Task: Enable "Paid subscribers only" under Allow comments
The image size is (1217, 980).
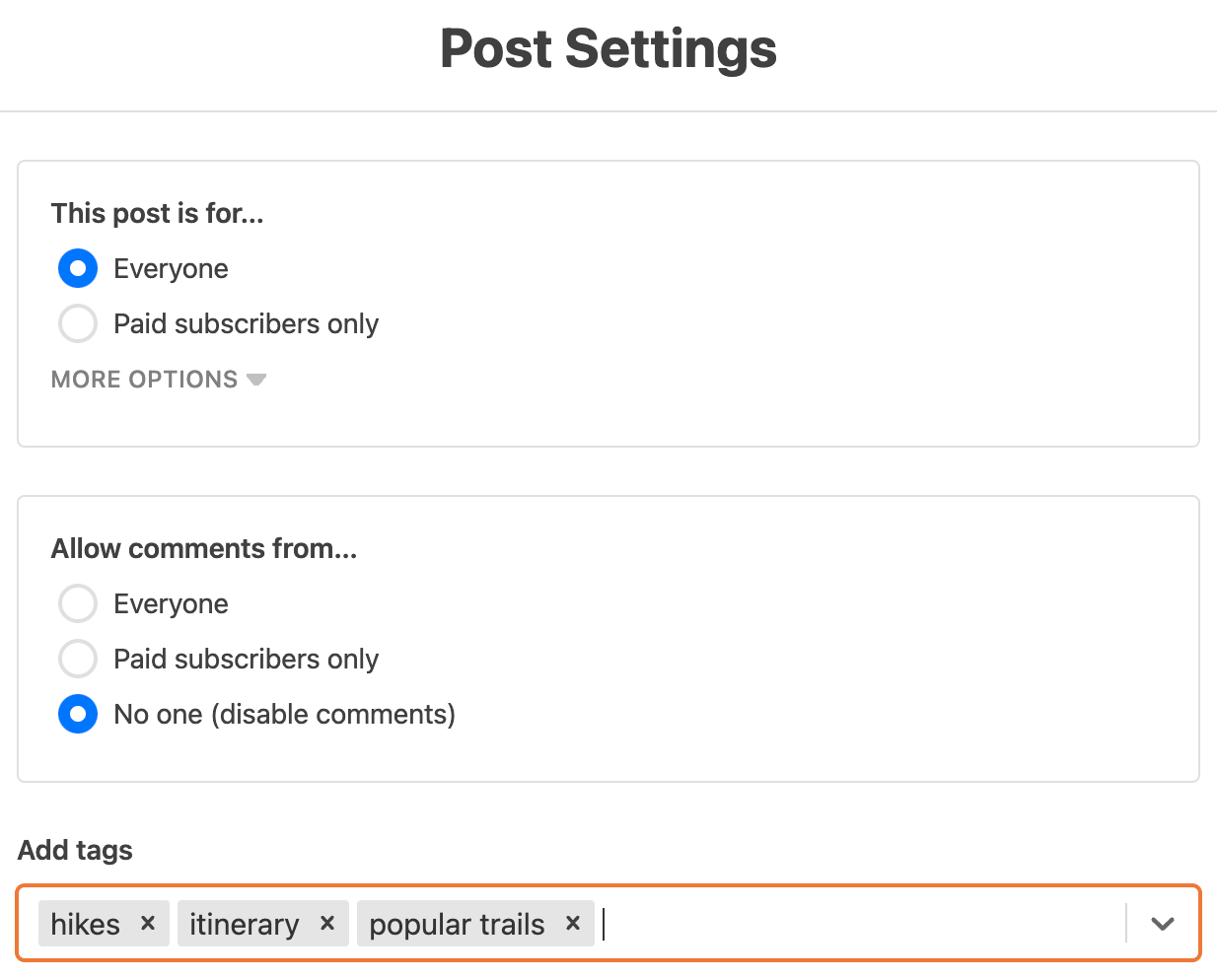Action: (78, 659)
